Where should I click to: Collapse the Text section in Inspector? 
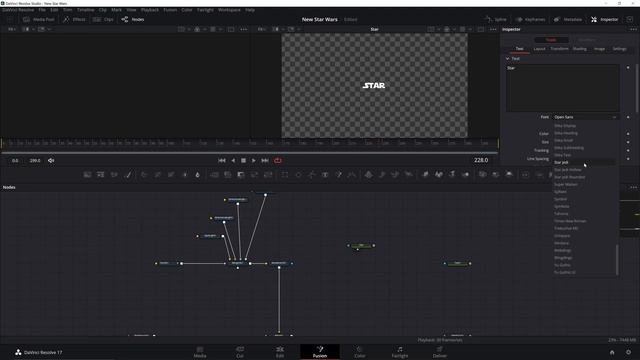pos(507,59)
